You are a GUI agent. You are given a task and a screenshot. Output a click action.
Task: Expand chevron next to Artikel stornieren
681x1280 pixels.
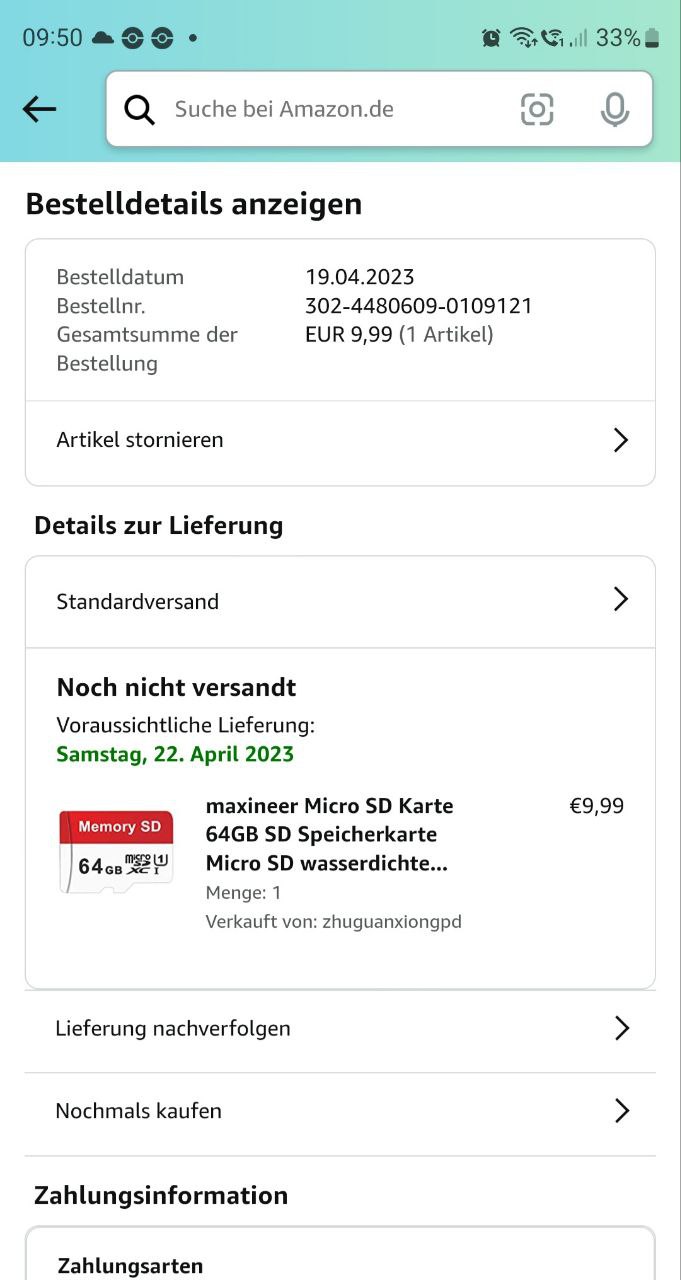point(620,440)
